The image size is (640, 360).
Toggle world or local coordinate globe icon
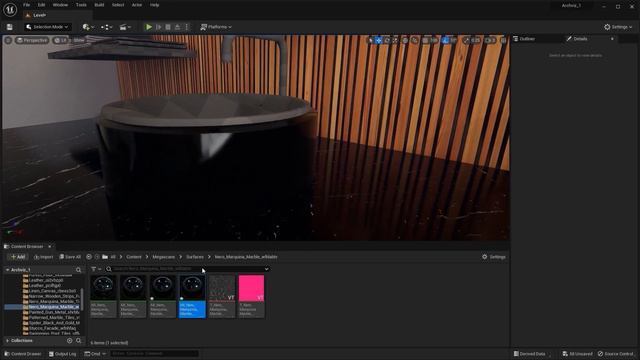click(405, 40)
